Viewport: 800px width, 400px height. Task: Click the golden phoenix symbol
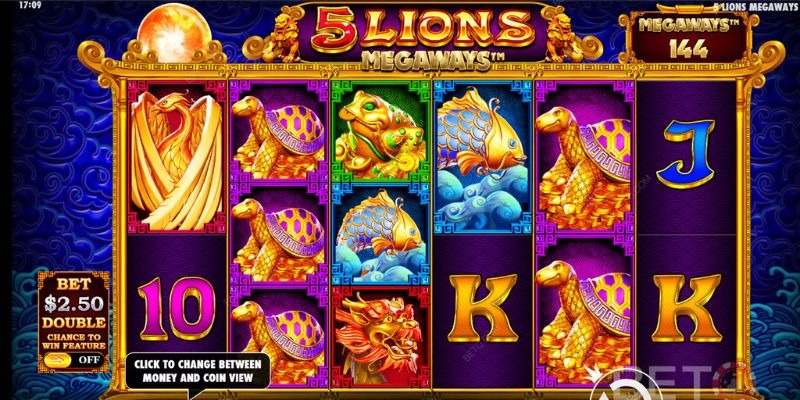click(177, 157)
